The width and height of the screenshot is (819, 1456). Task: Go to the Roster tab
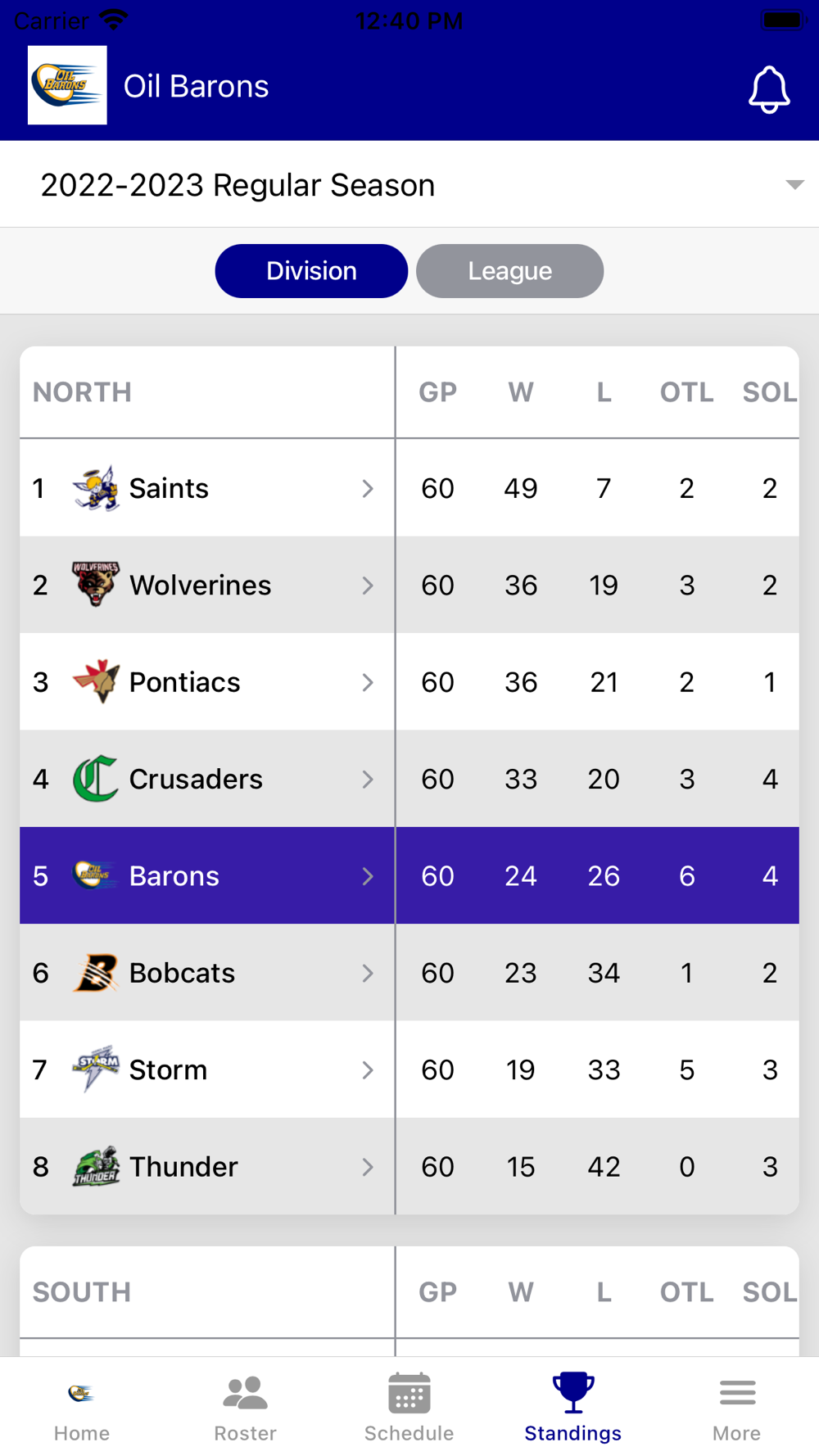(x=245, y=1407)
